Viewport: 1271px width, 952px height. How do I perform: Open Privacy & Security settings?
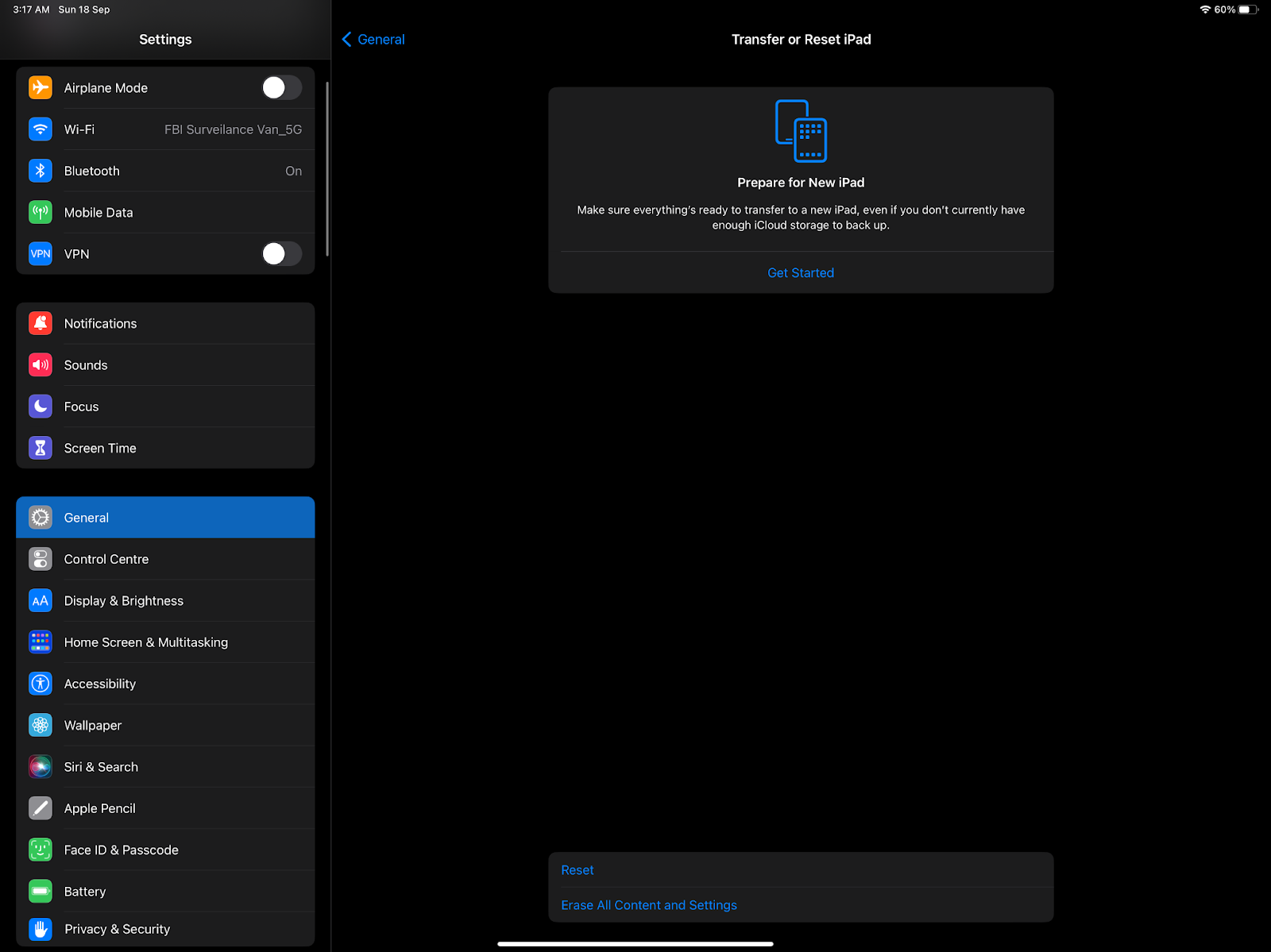(x=165, y=929)
